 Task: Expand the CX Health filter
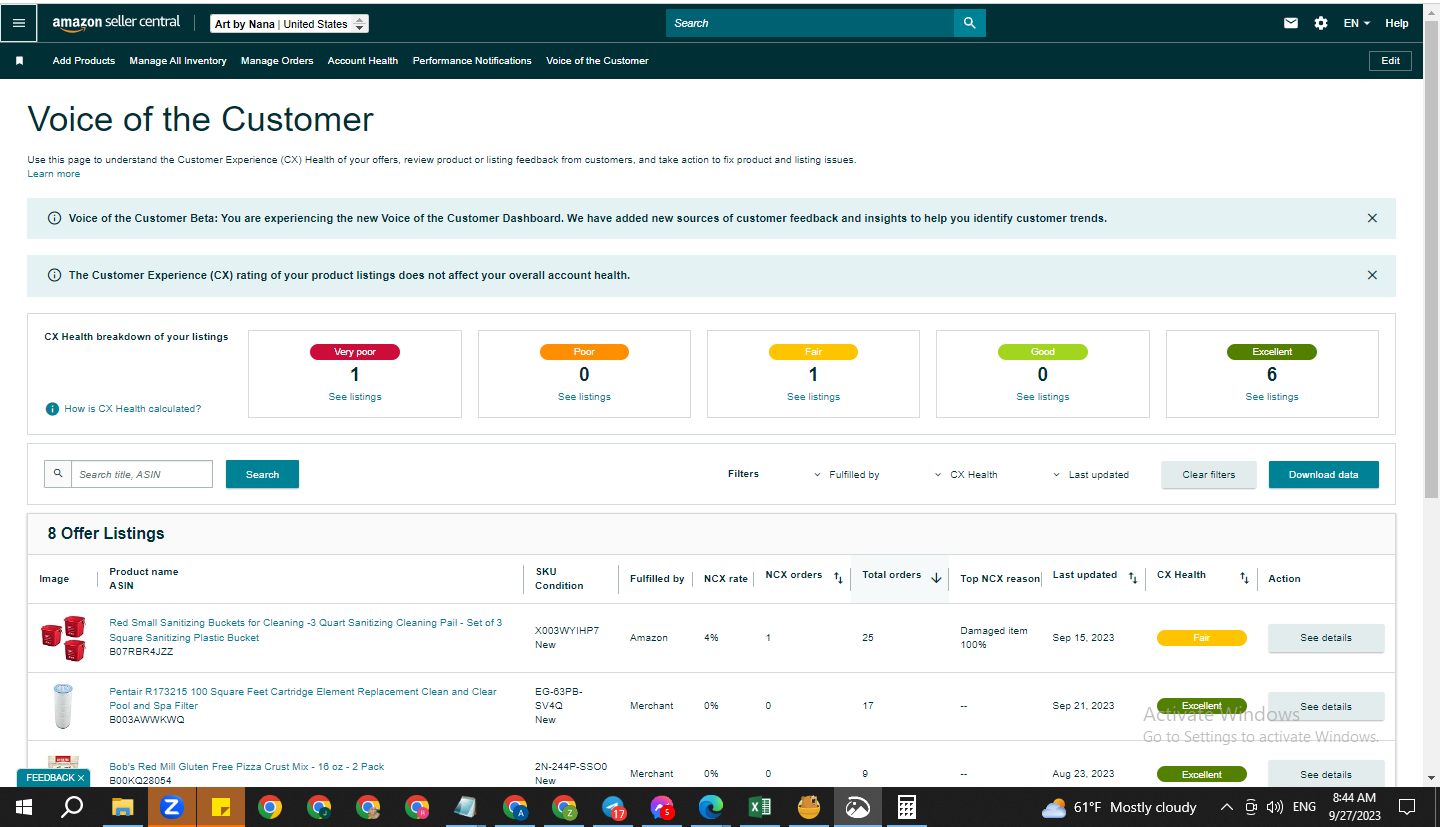[966, 475]
